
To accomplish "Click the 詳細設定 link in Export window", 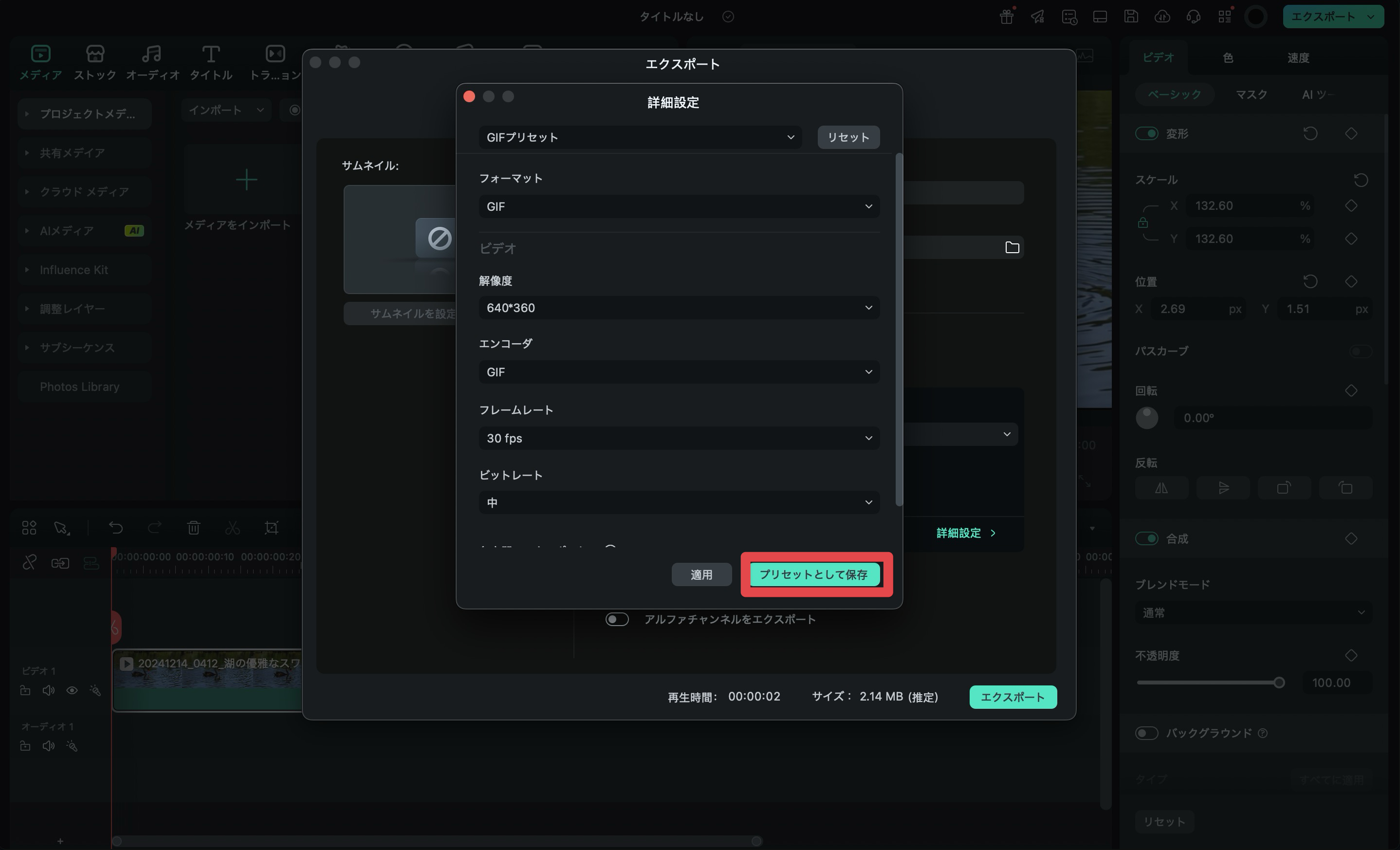I will (966, 534).
